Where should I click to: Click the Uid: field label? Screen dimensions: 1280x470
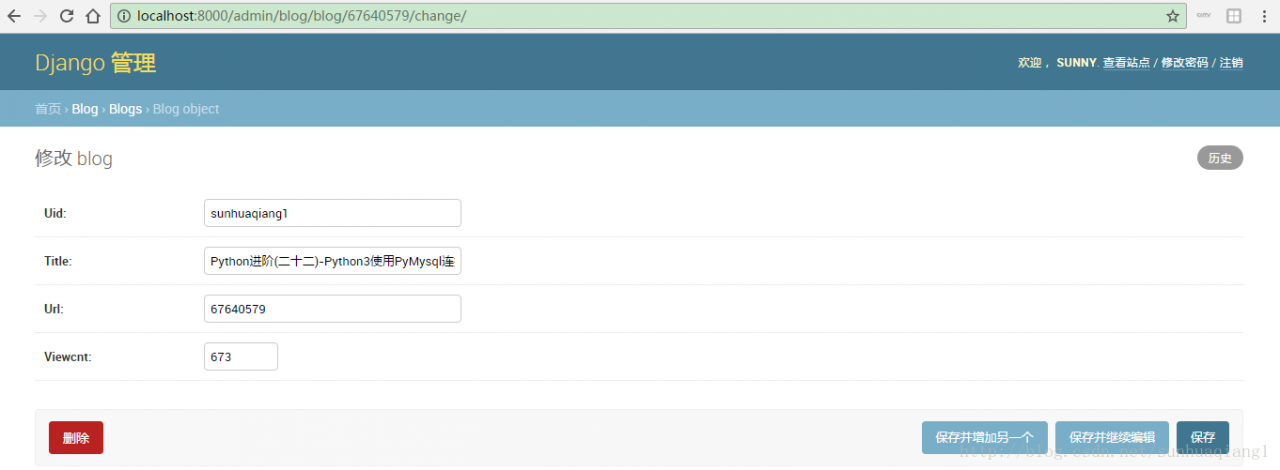(x=55, y=213)
